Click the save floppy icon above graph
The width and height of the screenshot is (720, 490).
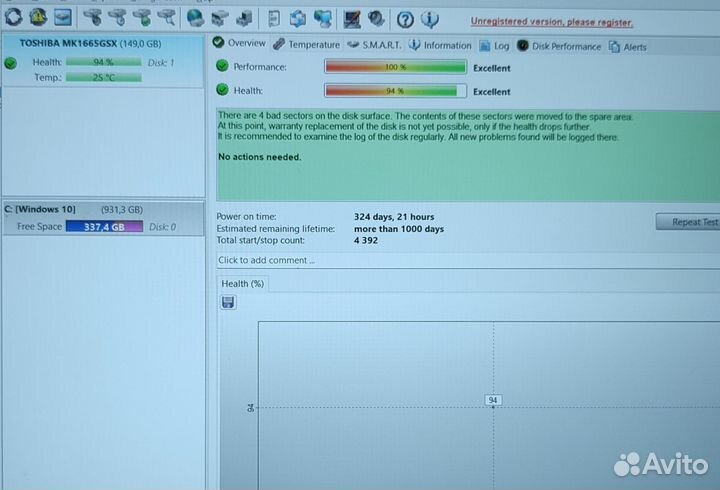tap(229, 302)
